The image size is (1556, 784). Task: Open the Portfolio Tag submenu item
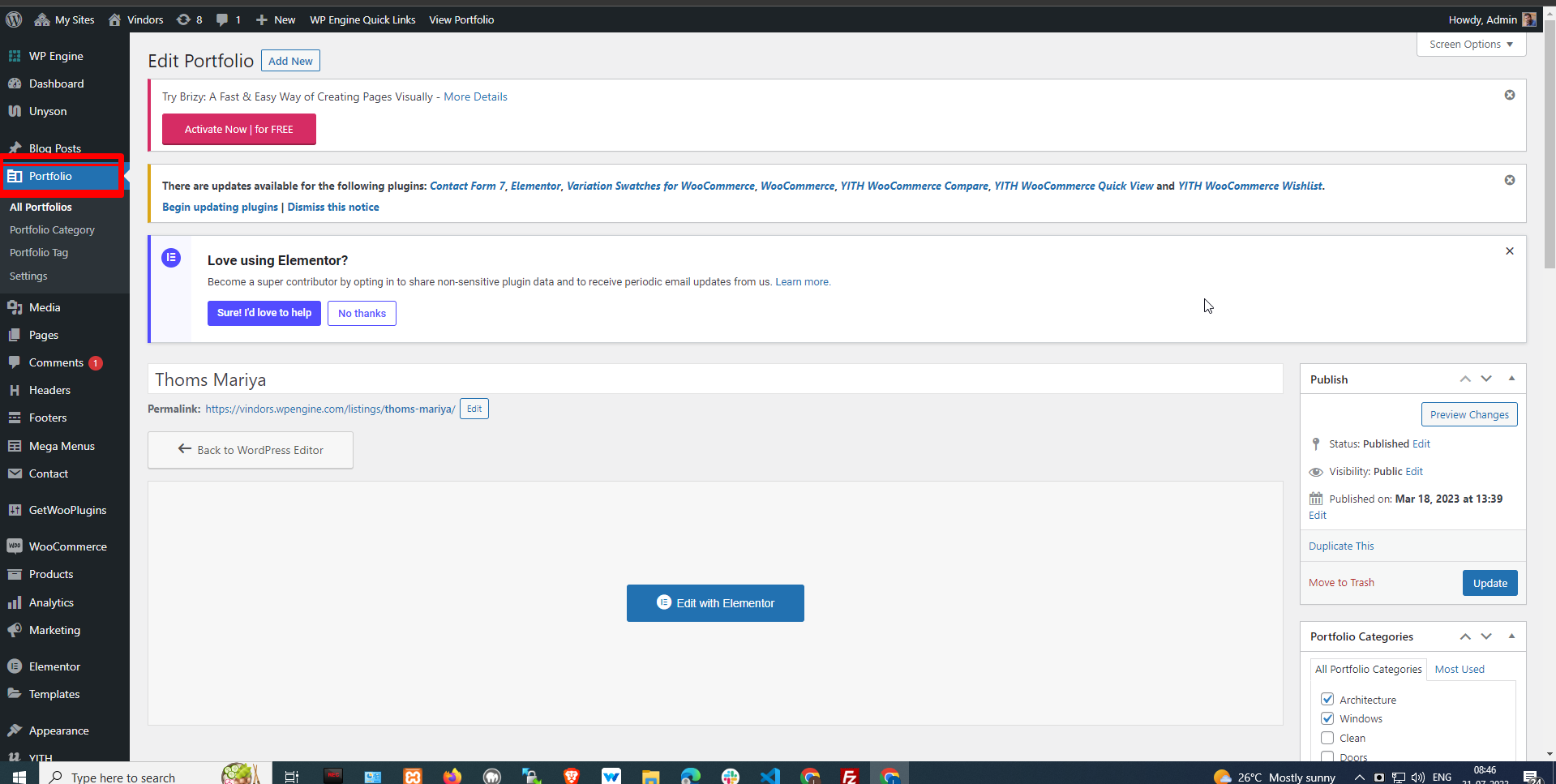(39, 253)
